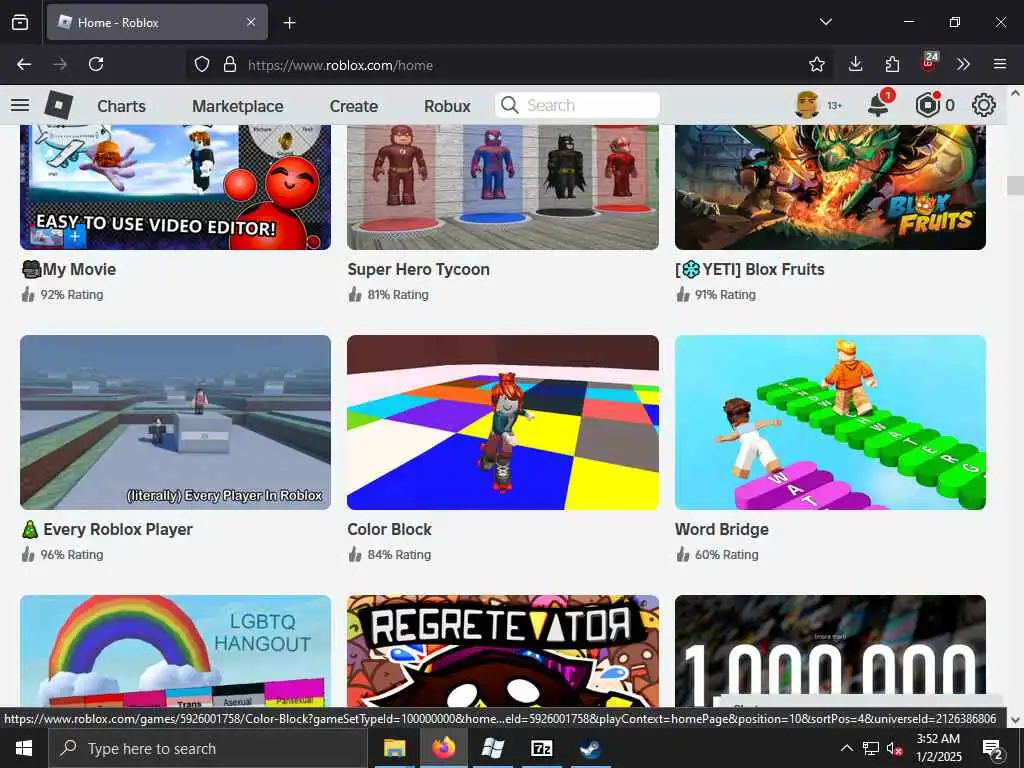The width and height of the screenshot is (1024, 768).
Task: Click the site padlock icon
Action: (x=229, y=64)
